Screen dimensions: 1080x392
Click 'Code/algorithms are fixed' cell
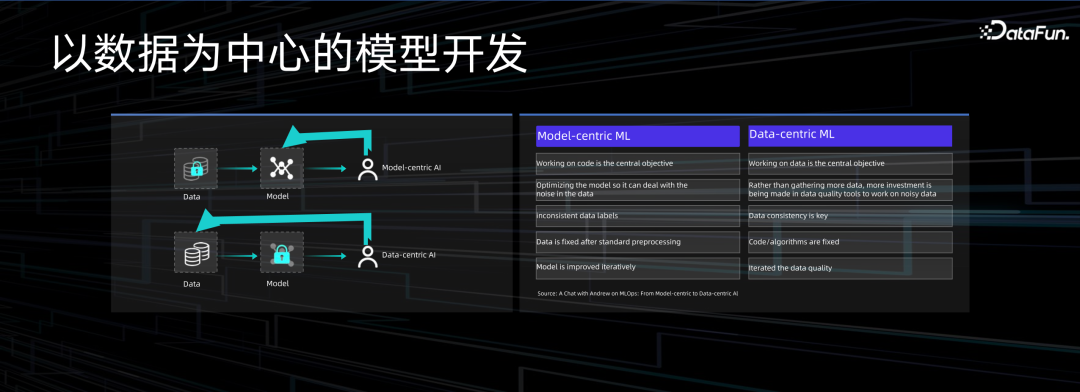click(850, 242)
